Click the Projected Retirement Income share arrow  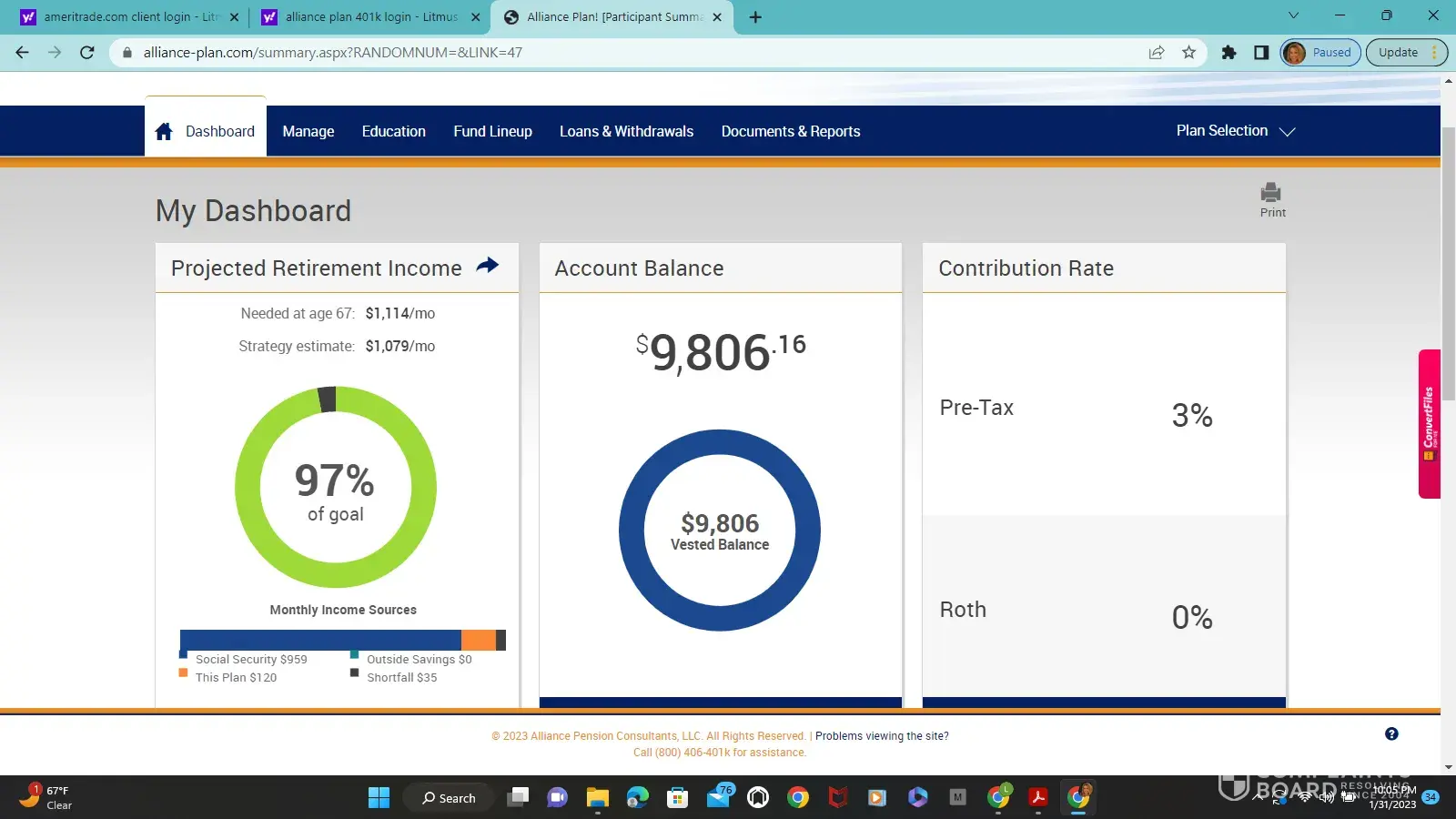[488, 266]
